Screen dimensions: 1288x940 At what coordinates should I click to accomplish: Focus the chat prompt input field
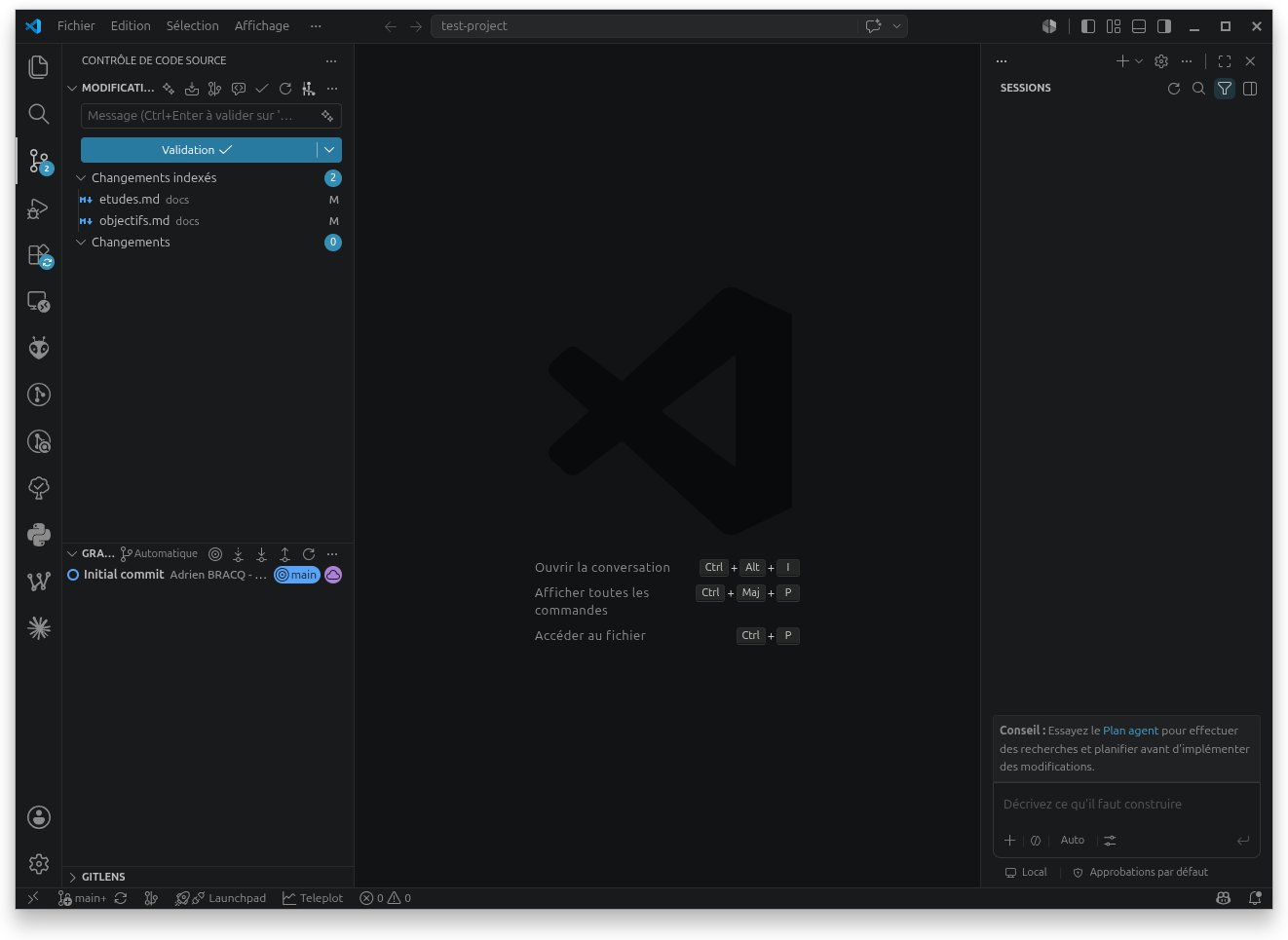(1126, 805)
